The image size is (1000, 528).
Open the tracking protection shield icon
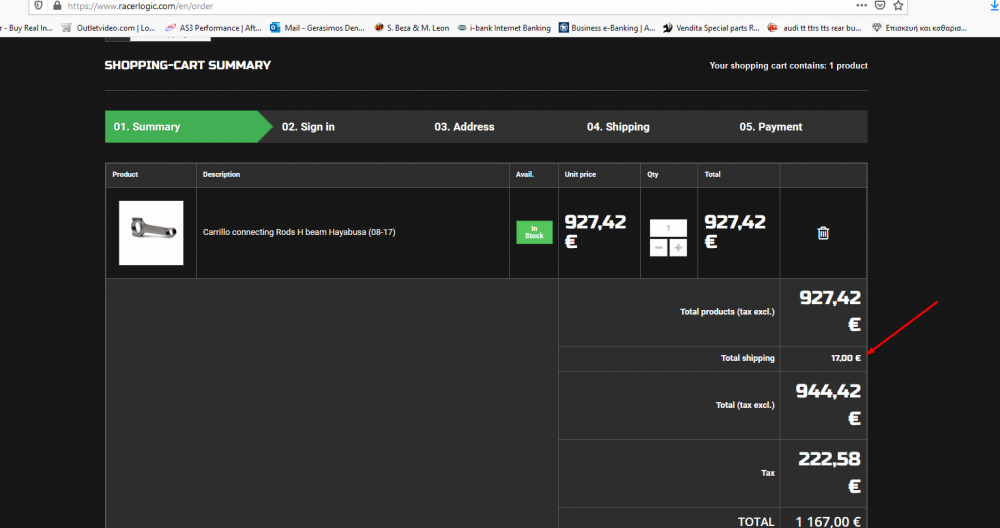[39, 6]
